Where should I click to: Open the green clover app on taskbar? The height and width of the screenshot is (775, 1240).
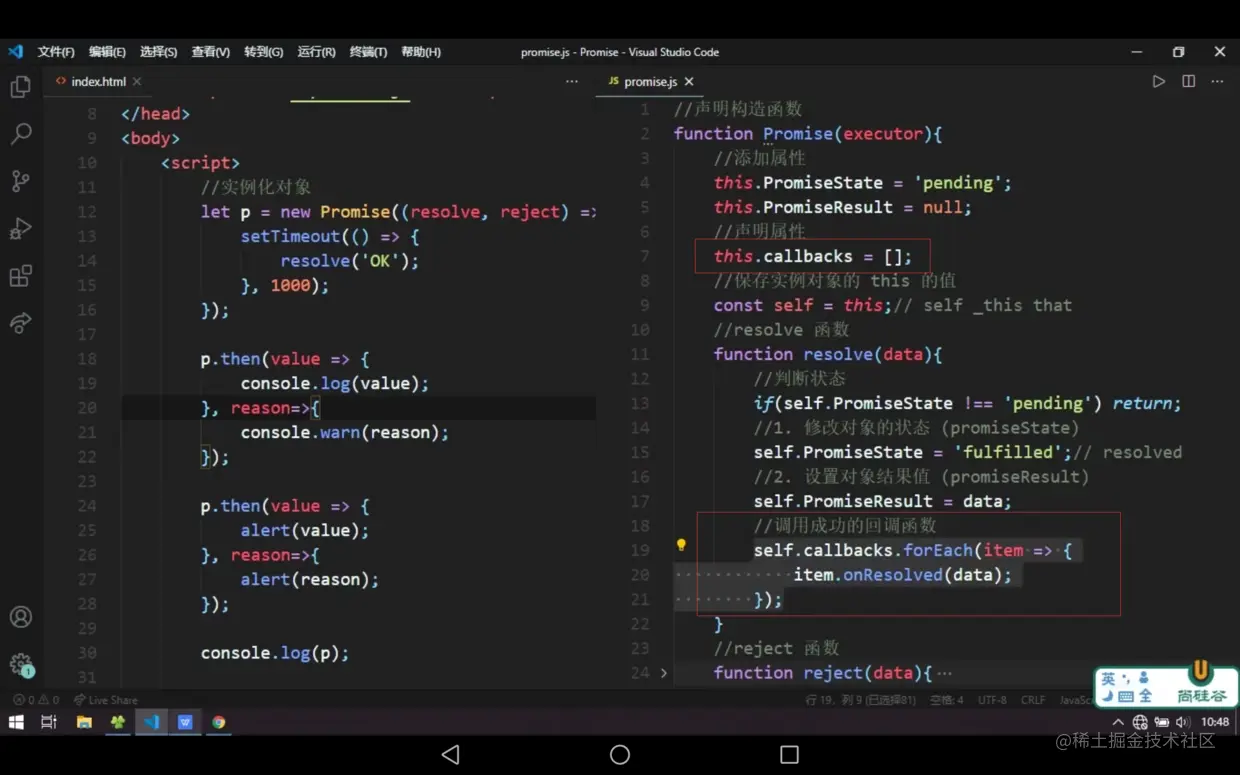pos(118,722)
